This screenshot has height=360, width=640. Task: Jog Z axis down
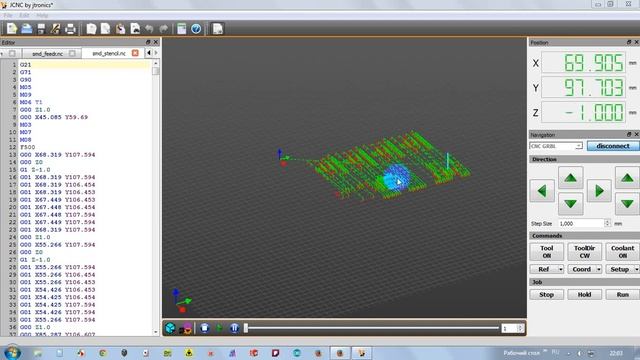627,204
